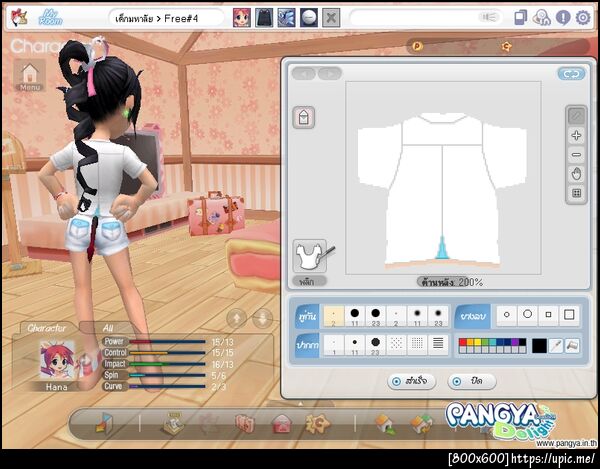The image size is (600, 469).
Task: Click the empty X item slot
Action: [x=331, y=18]
